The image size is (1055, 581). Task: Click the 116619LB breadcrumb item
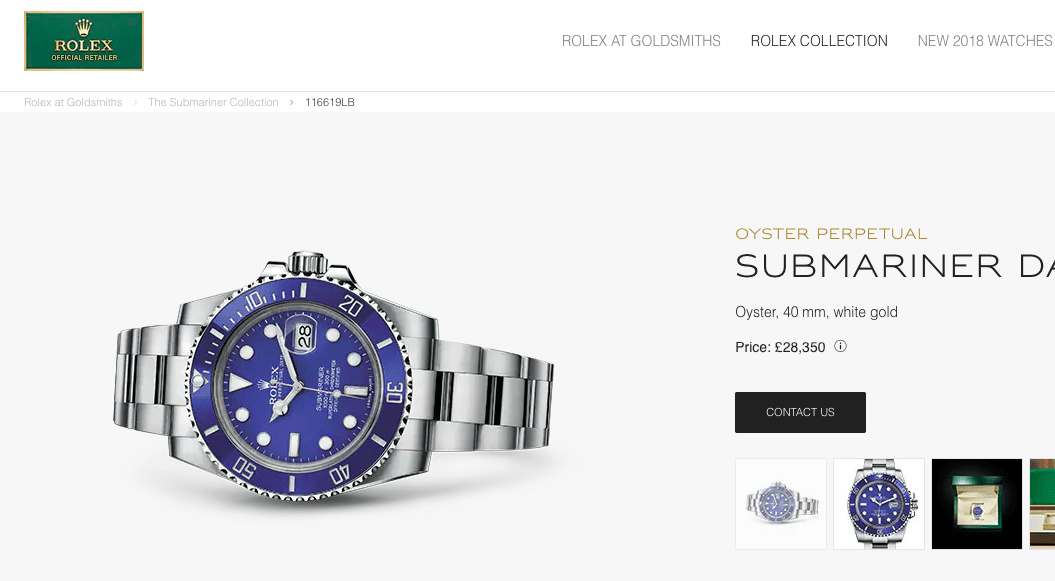coord(330,102)
